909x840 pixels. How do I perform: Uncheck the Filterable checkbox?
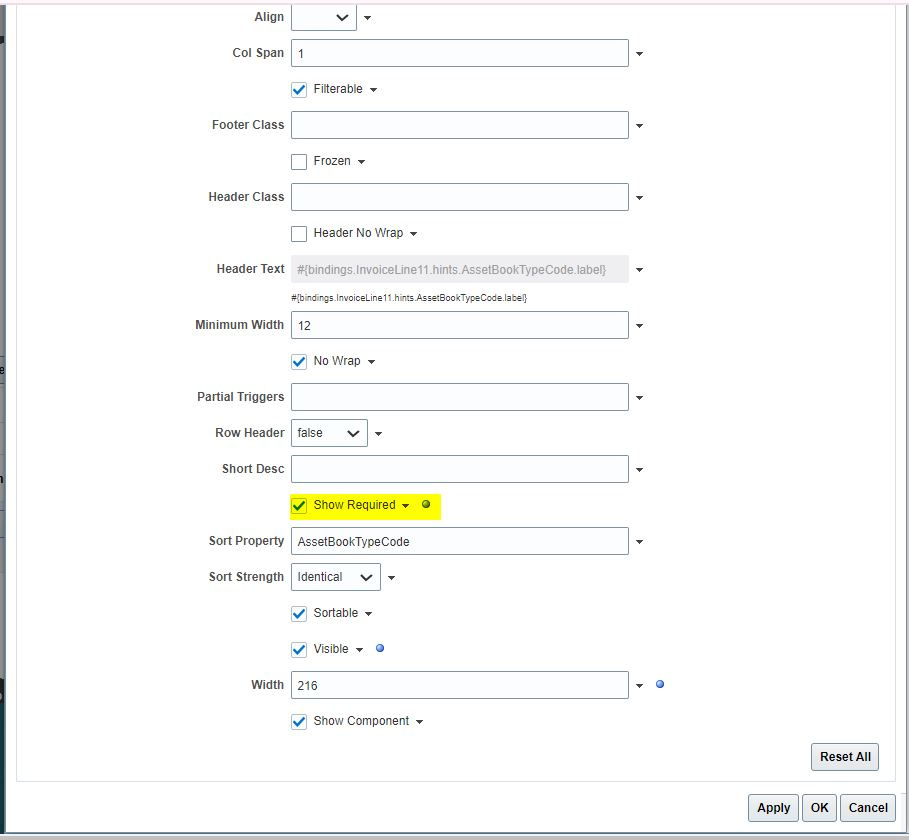point(298,89)
